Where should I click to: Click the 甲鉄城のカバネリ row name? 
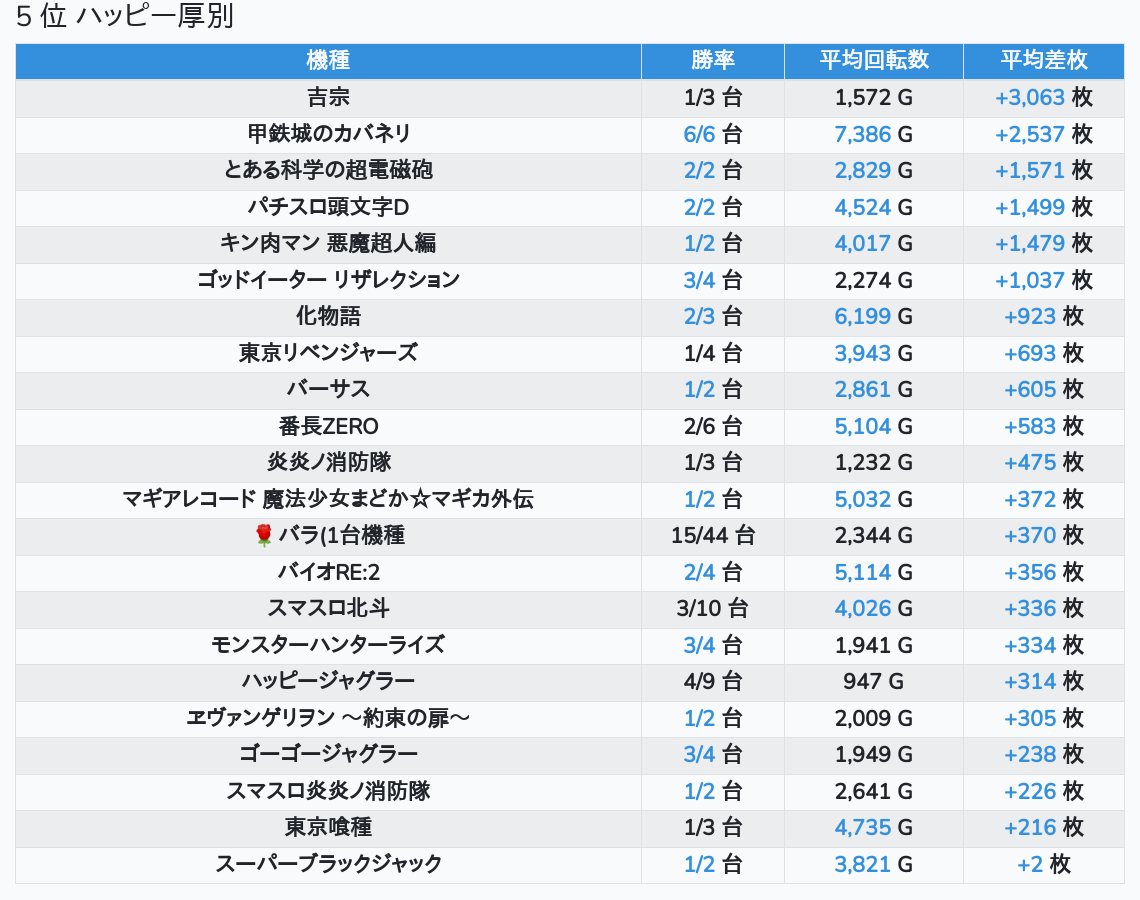coord(328,134)
